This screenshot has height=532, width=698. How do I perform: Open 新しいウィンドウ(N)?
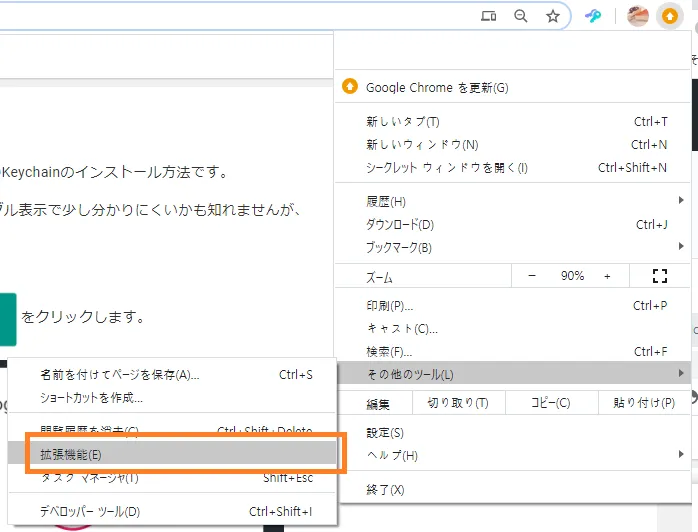pyautogui.click(x=512, y=145)
